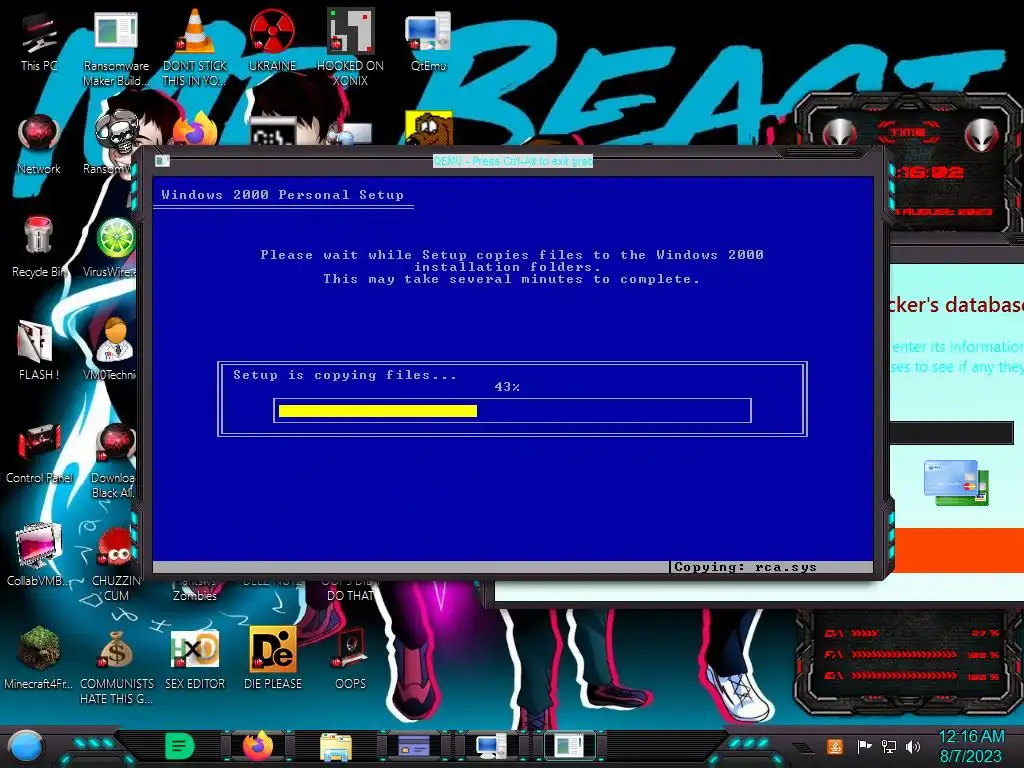Image resolution: width=1024 pixels, height=768 pixels.
Task: Open the DIE PLEASE De icon
Action: pos(272,660)
